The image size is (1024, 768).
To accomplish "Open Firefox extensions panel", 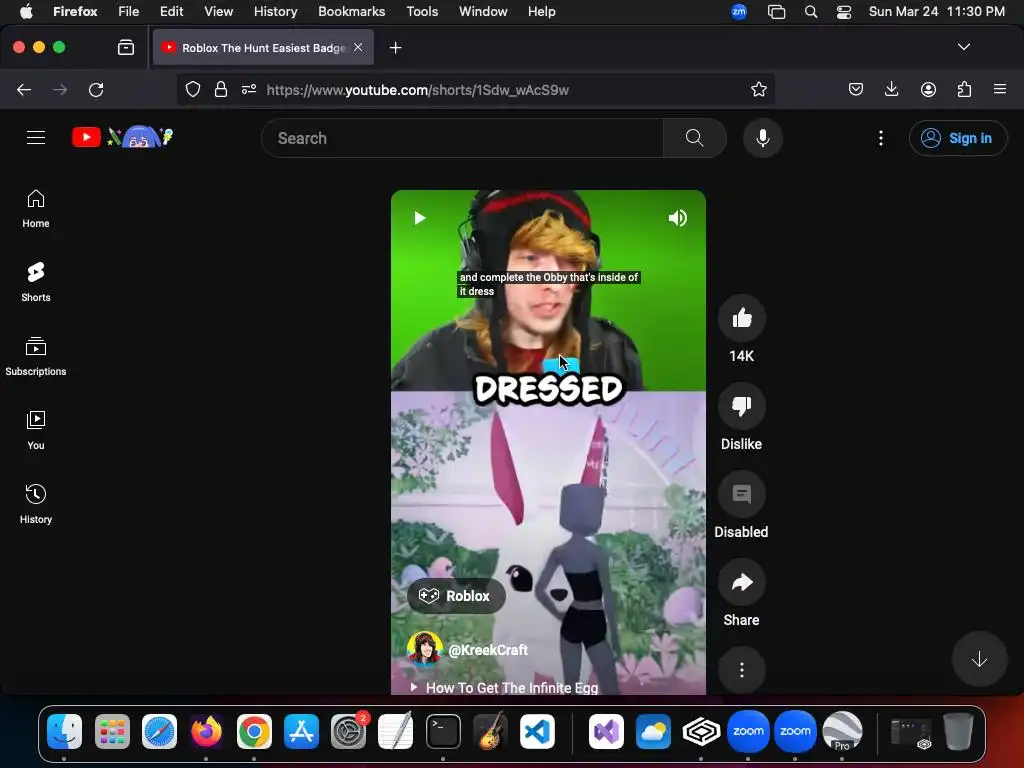I will tap(964, 89).
